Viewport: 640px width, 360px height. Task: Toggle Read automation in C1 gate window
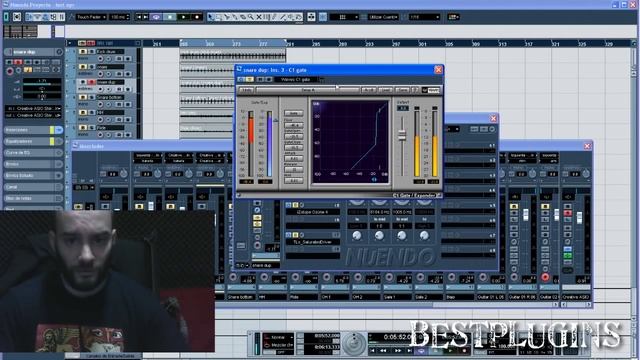tap(260, 80)
